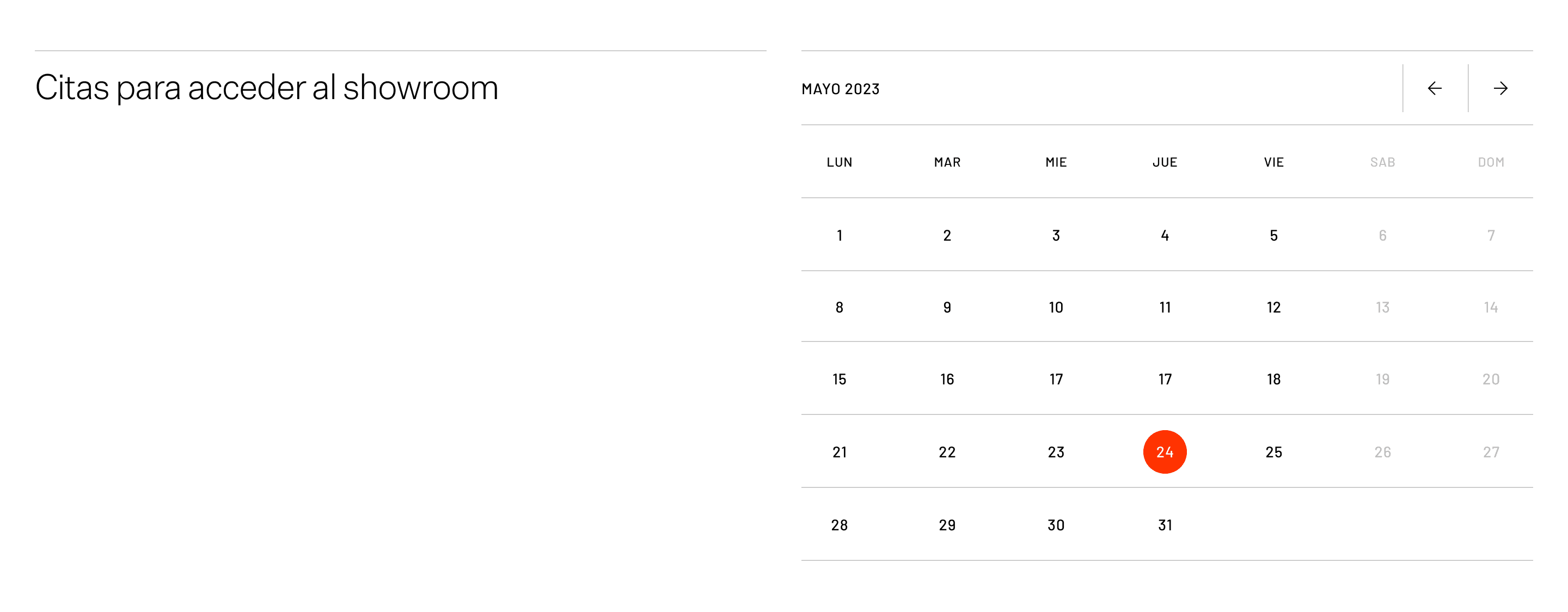The image size is (1568, 612).
Task: Click the MAYO 2023 month label
Action: click(x=841, y=89)
